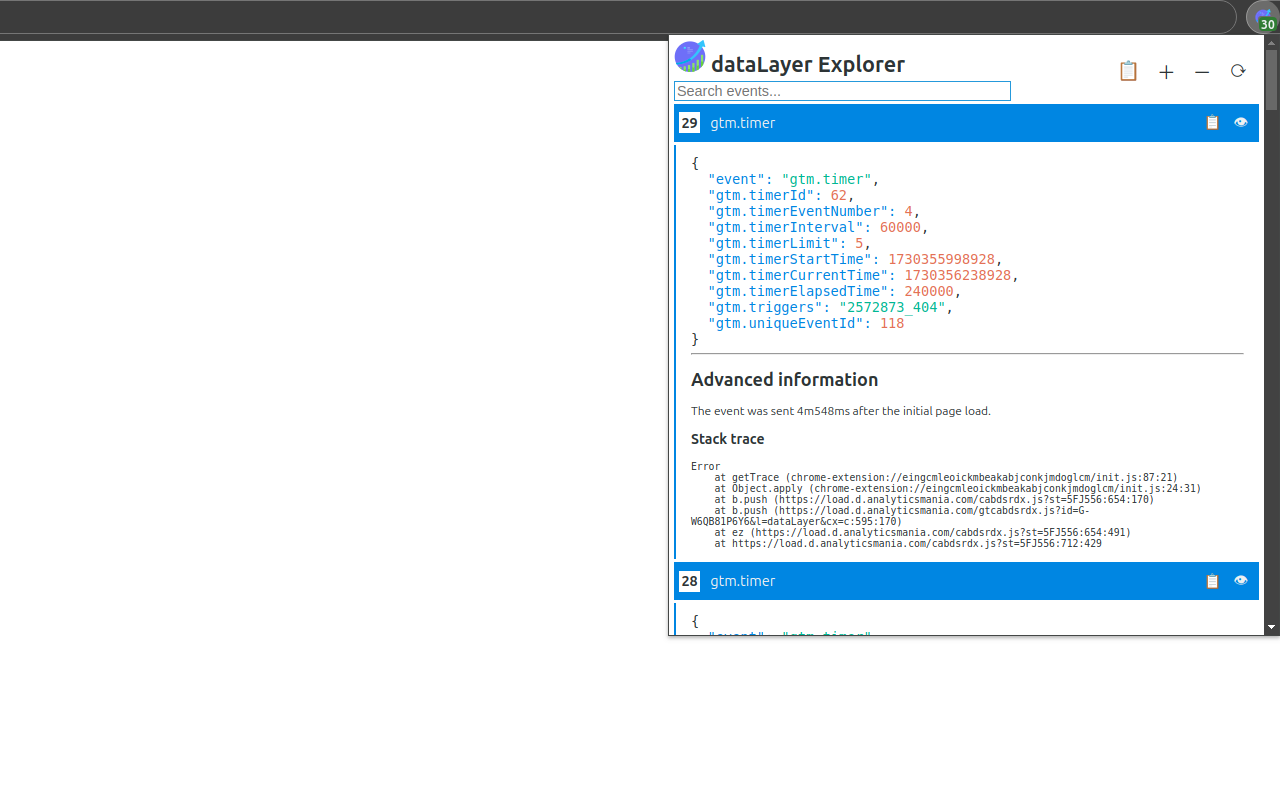
Task: Copy all events with header clipboard icon
Action: coord(1128,71)
